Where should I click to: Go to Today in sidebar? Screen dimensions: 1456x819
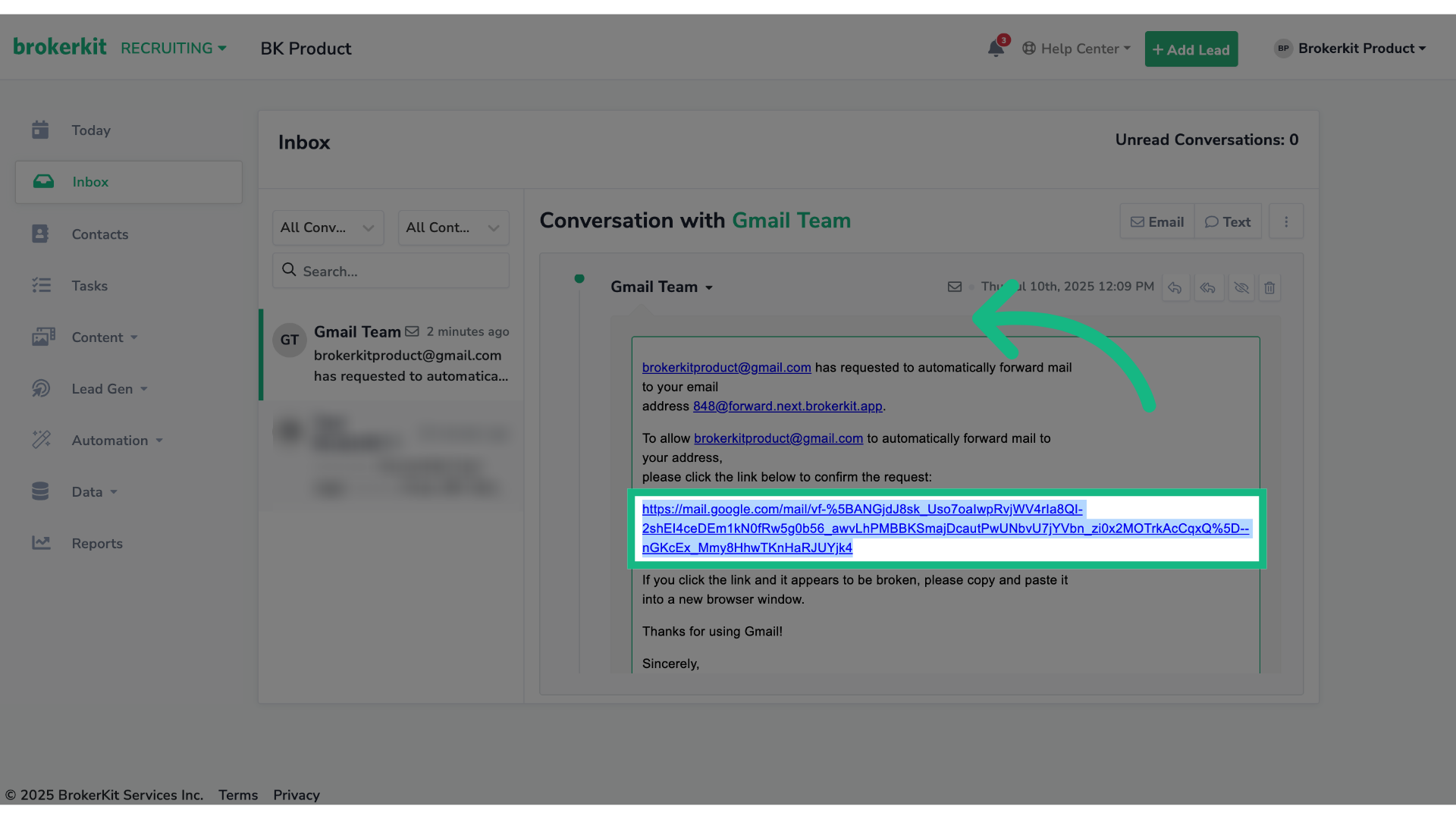coord(129,130)
